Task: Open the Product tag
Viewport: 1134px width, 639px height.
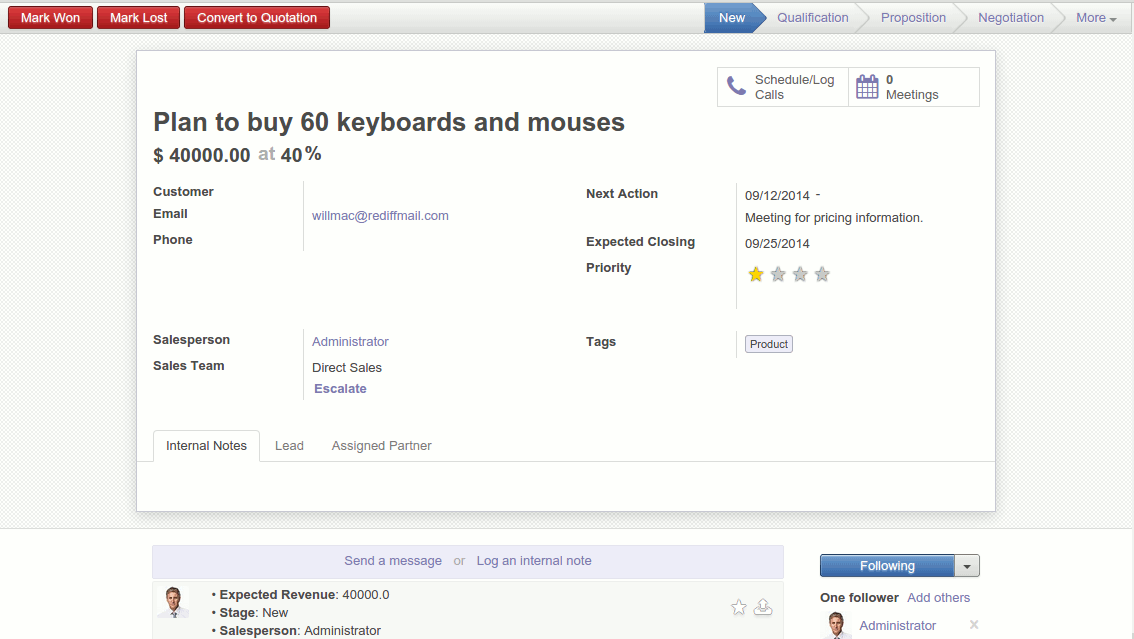Action: click(769, 344)
